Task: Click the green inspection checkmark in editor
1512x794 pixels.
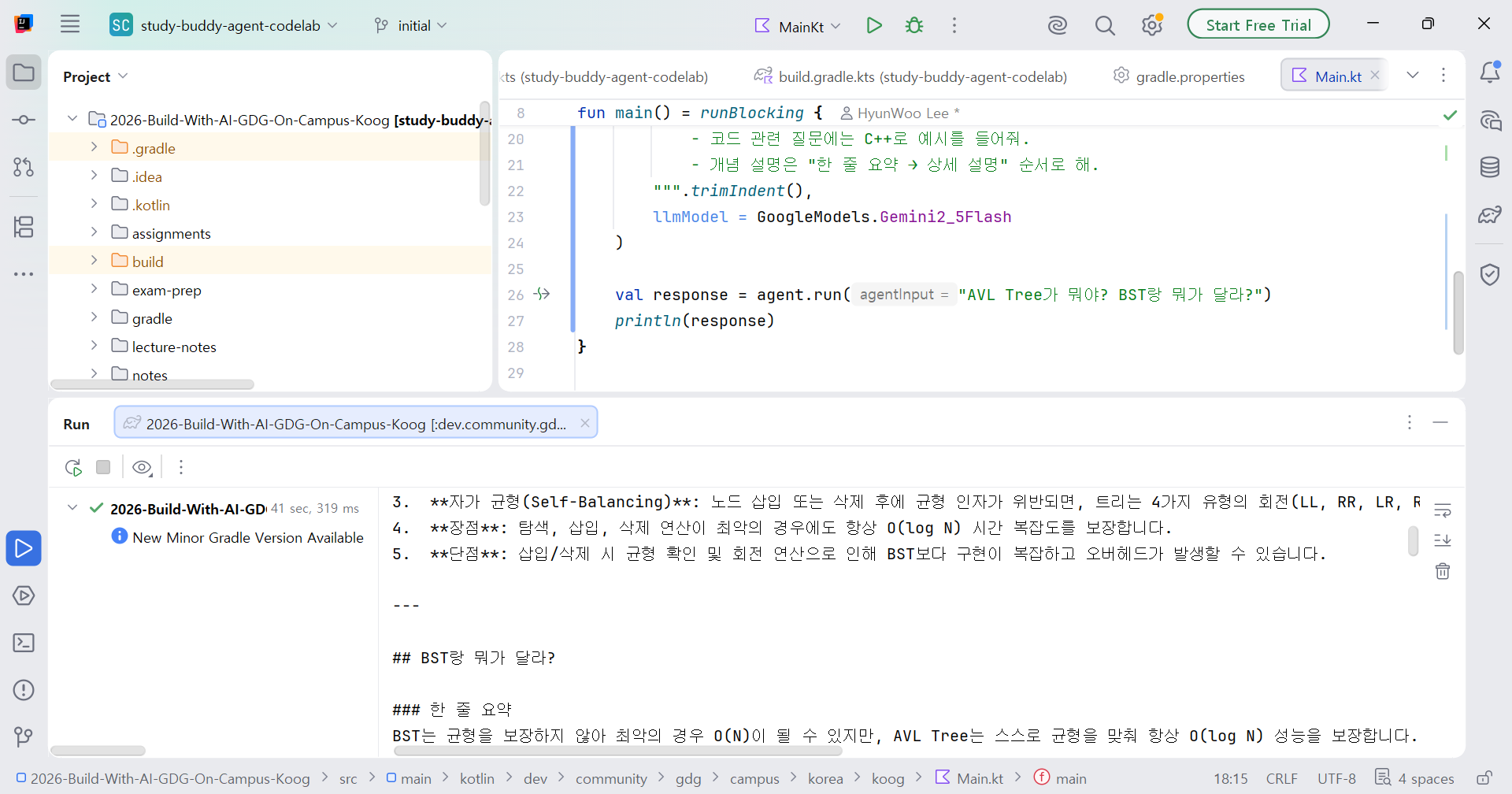Action: click(x=1451, y=115)
